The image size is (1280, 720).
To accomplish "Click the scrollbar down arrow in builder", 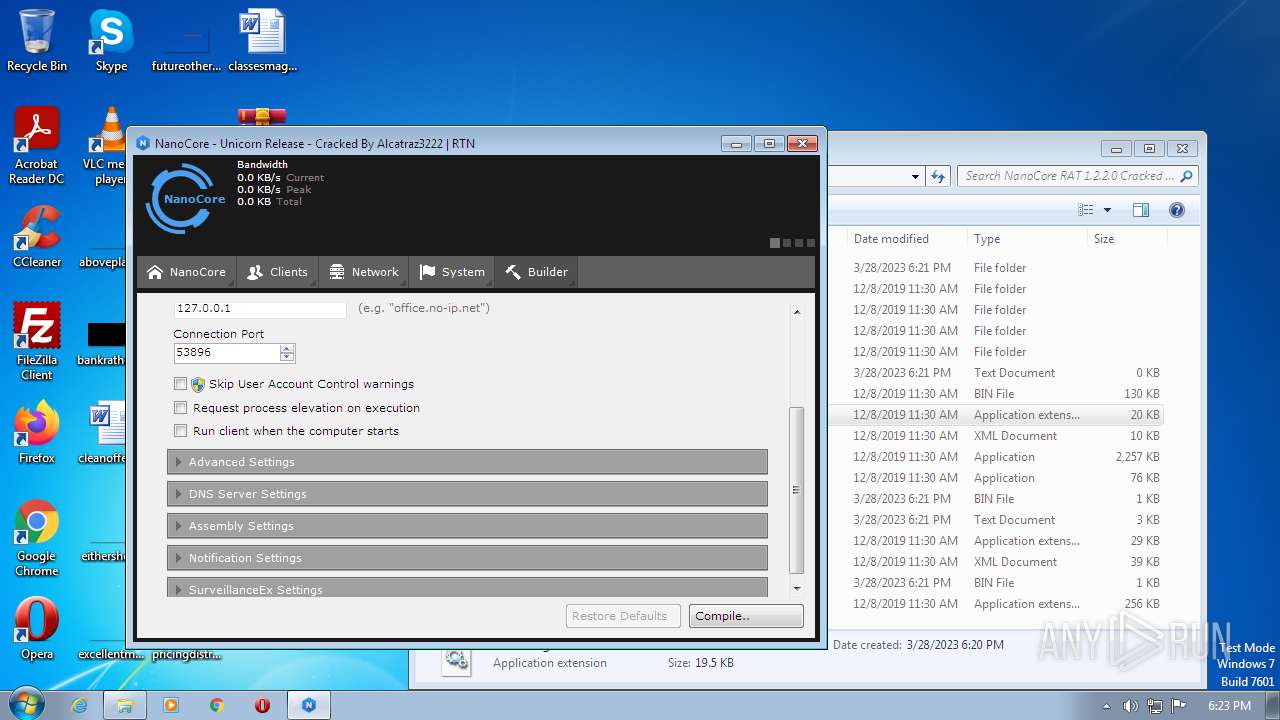I will pos(797,589).
